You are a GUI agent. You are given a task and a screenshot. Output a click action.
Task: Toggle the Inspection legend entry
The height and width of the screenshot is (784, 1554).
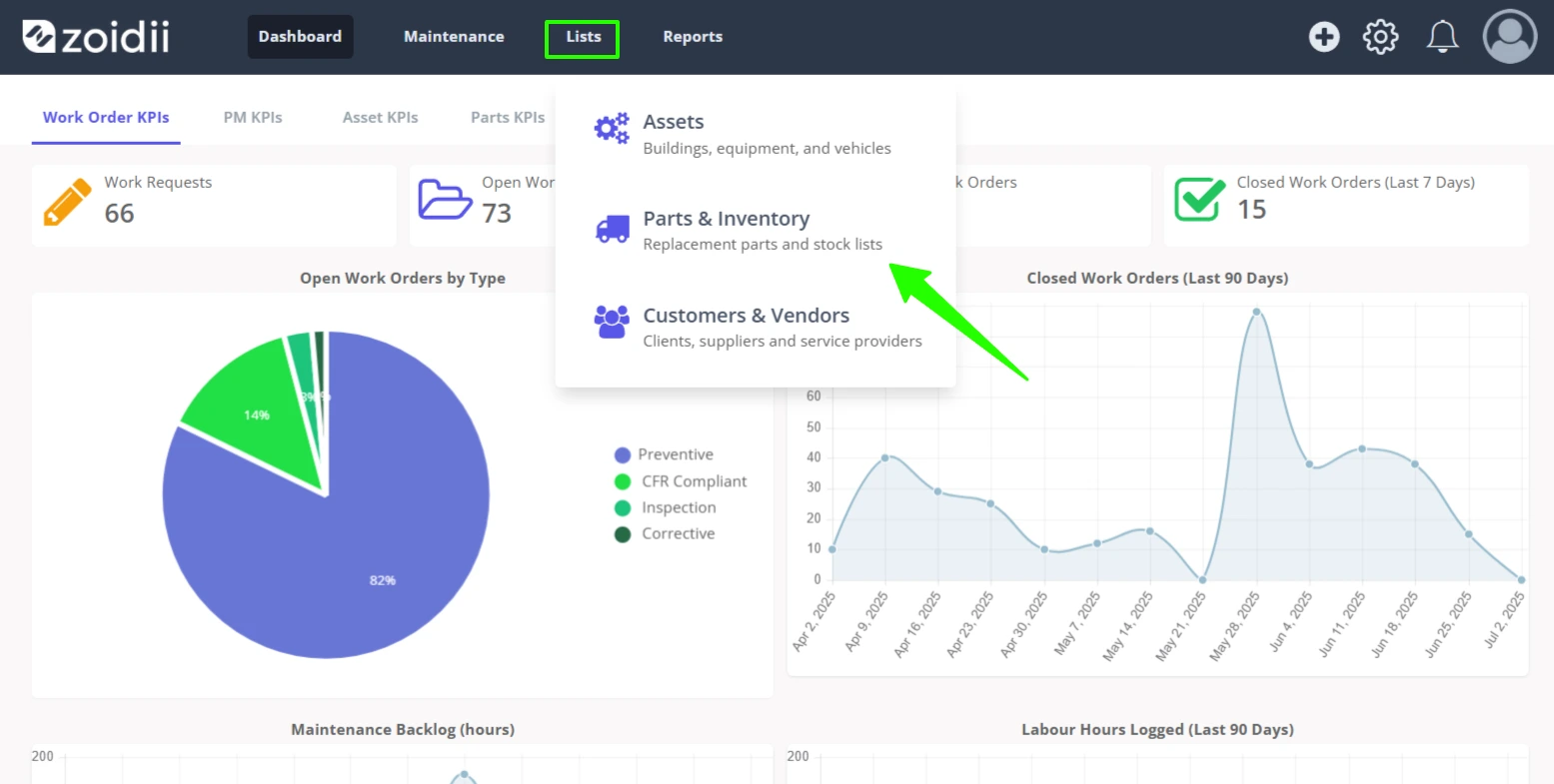(666, 508)
